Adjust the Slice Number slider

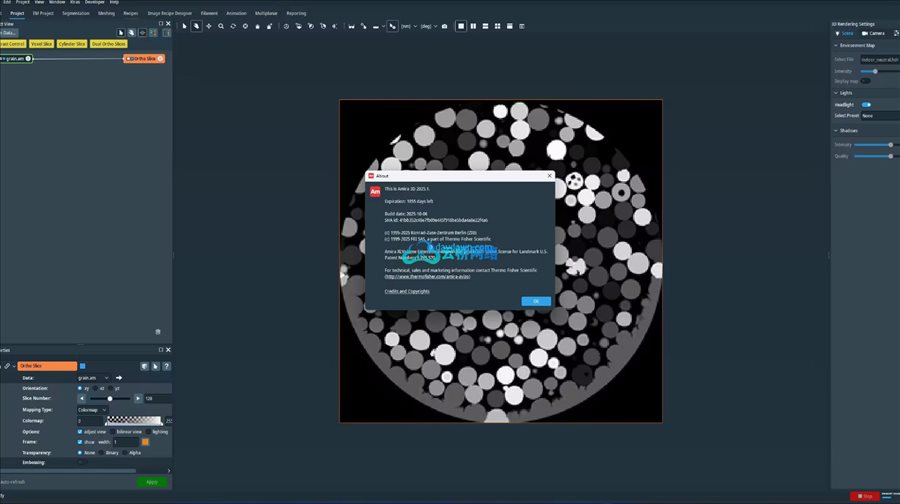(110, 399)
